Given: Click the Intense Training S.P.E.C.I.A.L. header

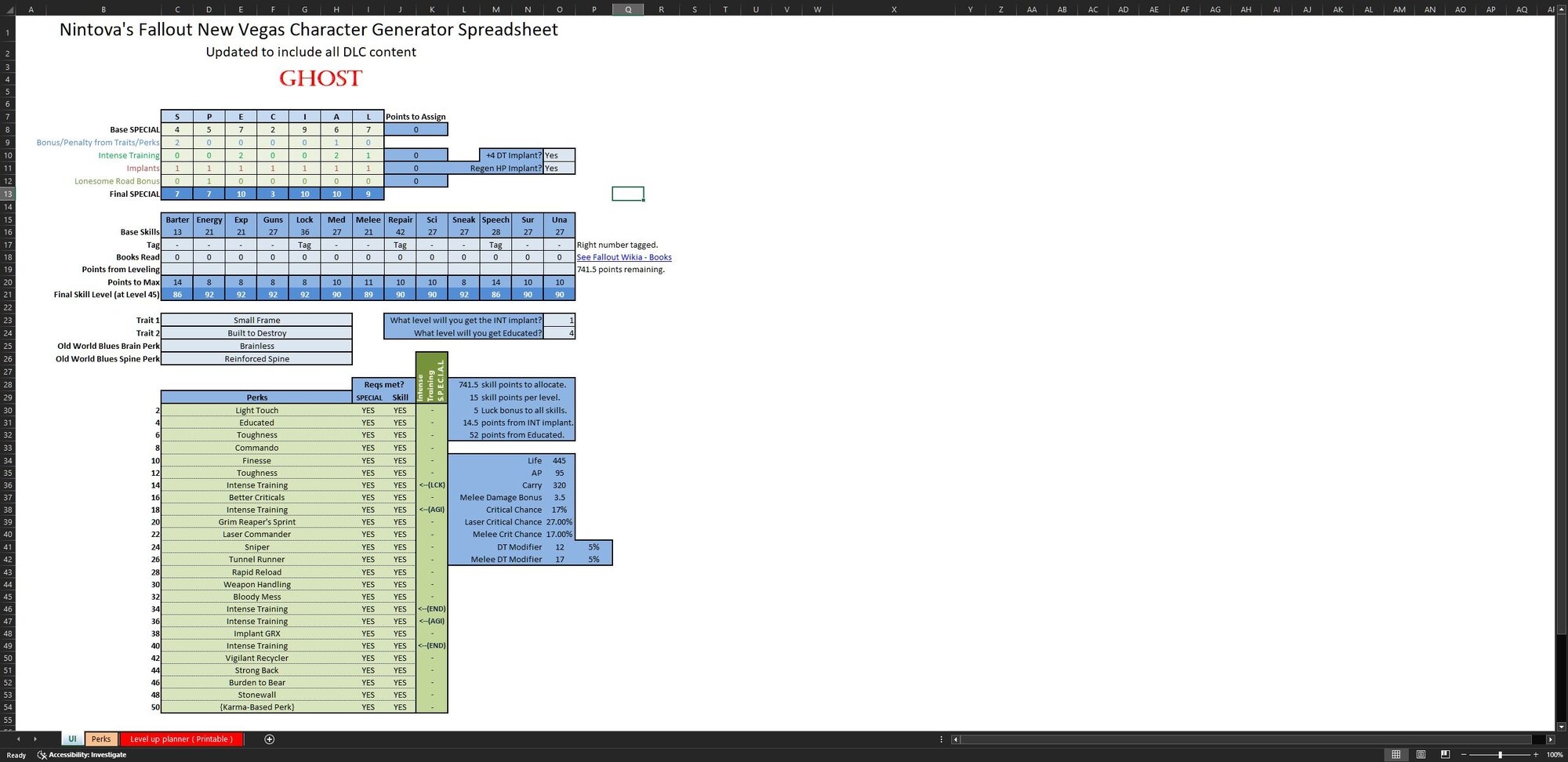Looking at the screenshot, I should pos(432,378).
